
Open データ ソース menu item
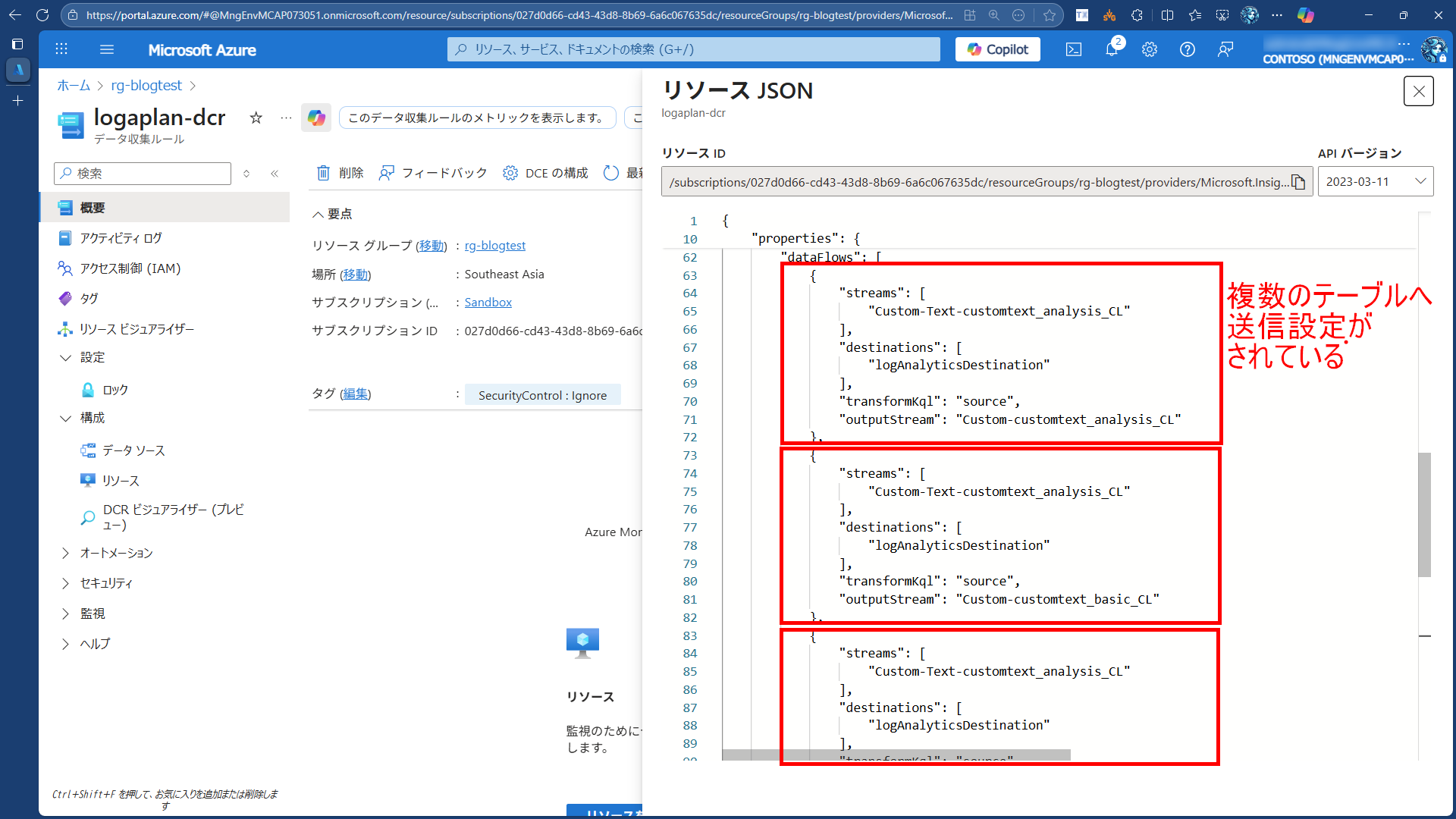pyautogui.click(x=133, y=450)
